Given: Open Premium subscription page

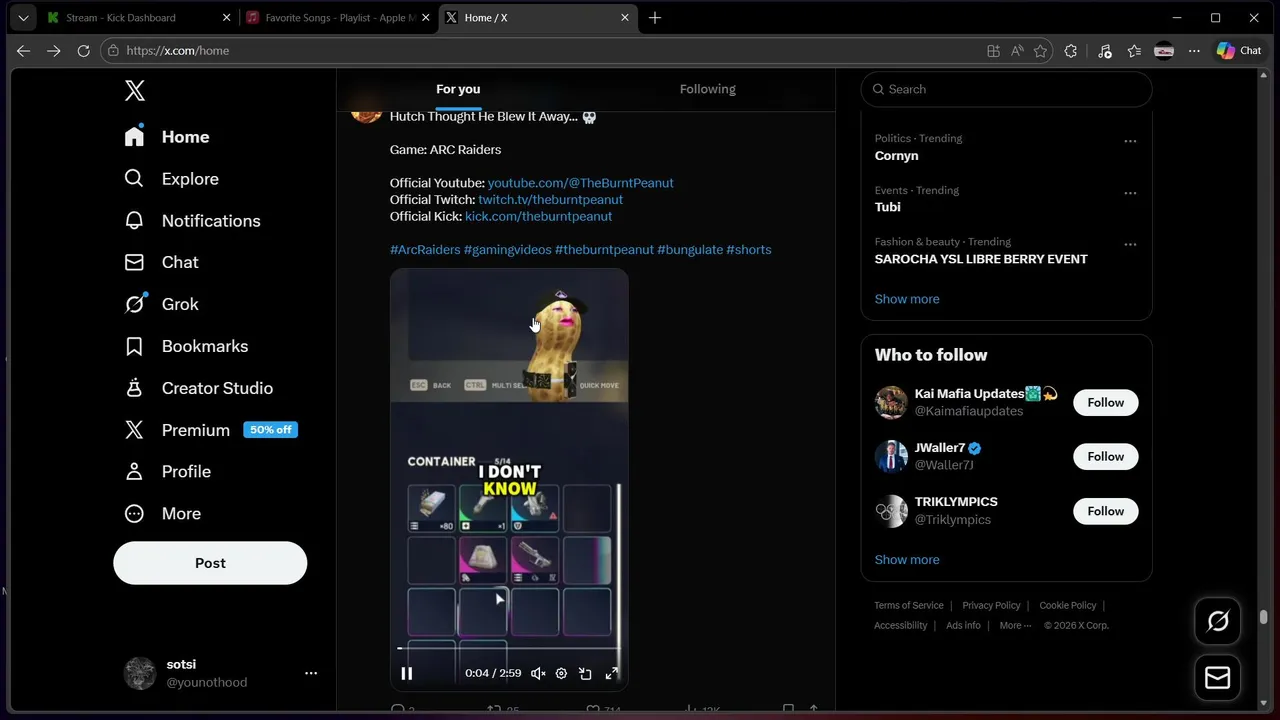Looking at the screenshot, I should 211,430.
